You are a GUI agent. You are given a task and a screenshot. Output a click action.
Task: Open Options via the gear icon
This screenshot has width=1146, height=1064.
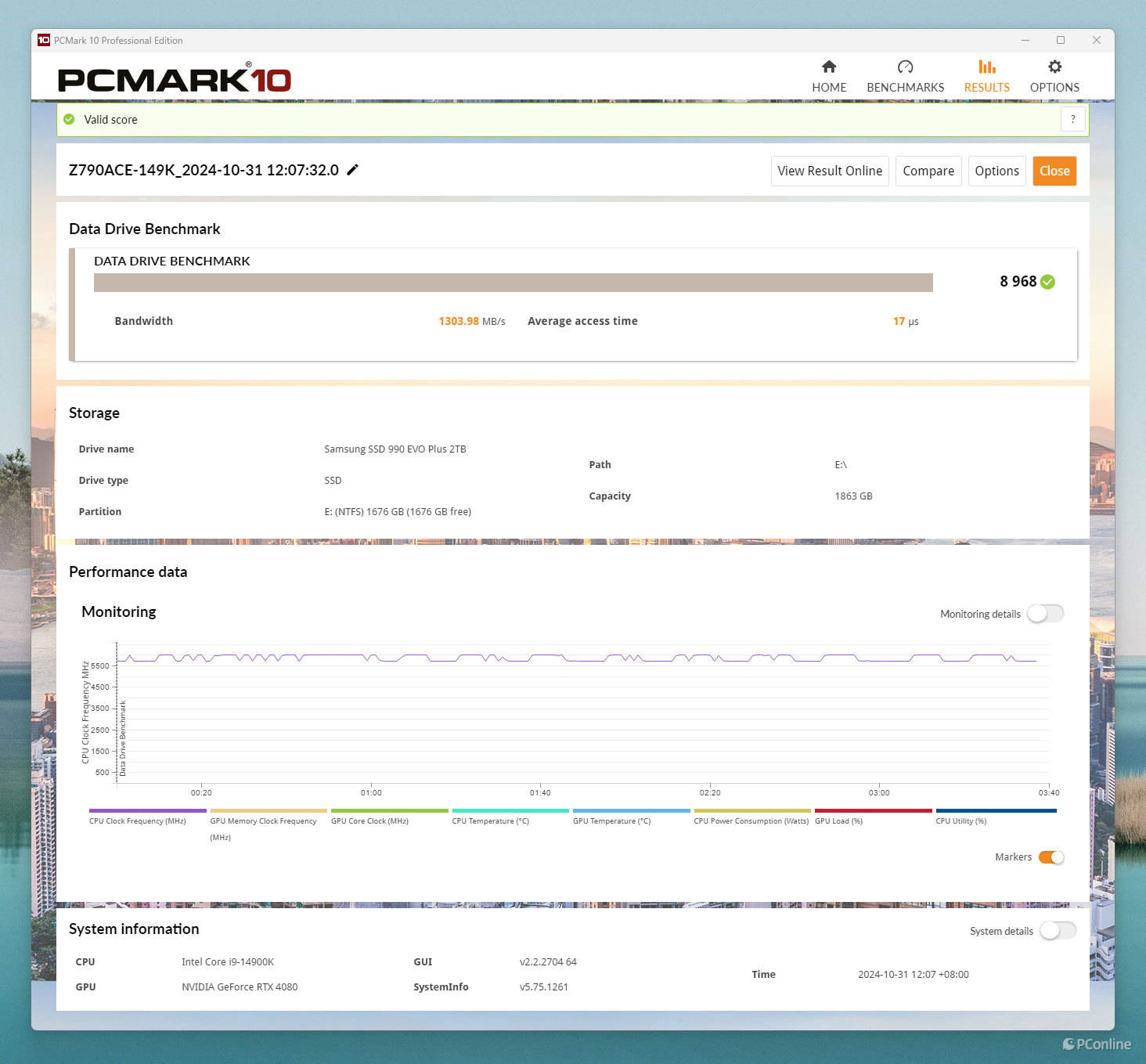tap(1054, 67)
